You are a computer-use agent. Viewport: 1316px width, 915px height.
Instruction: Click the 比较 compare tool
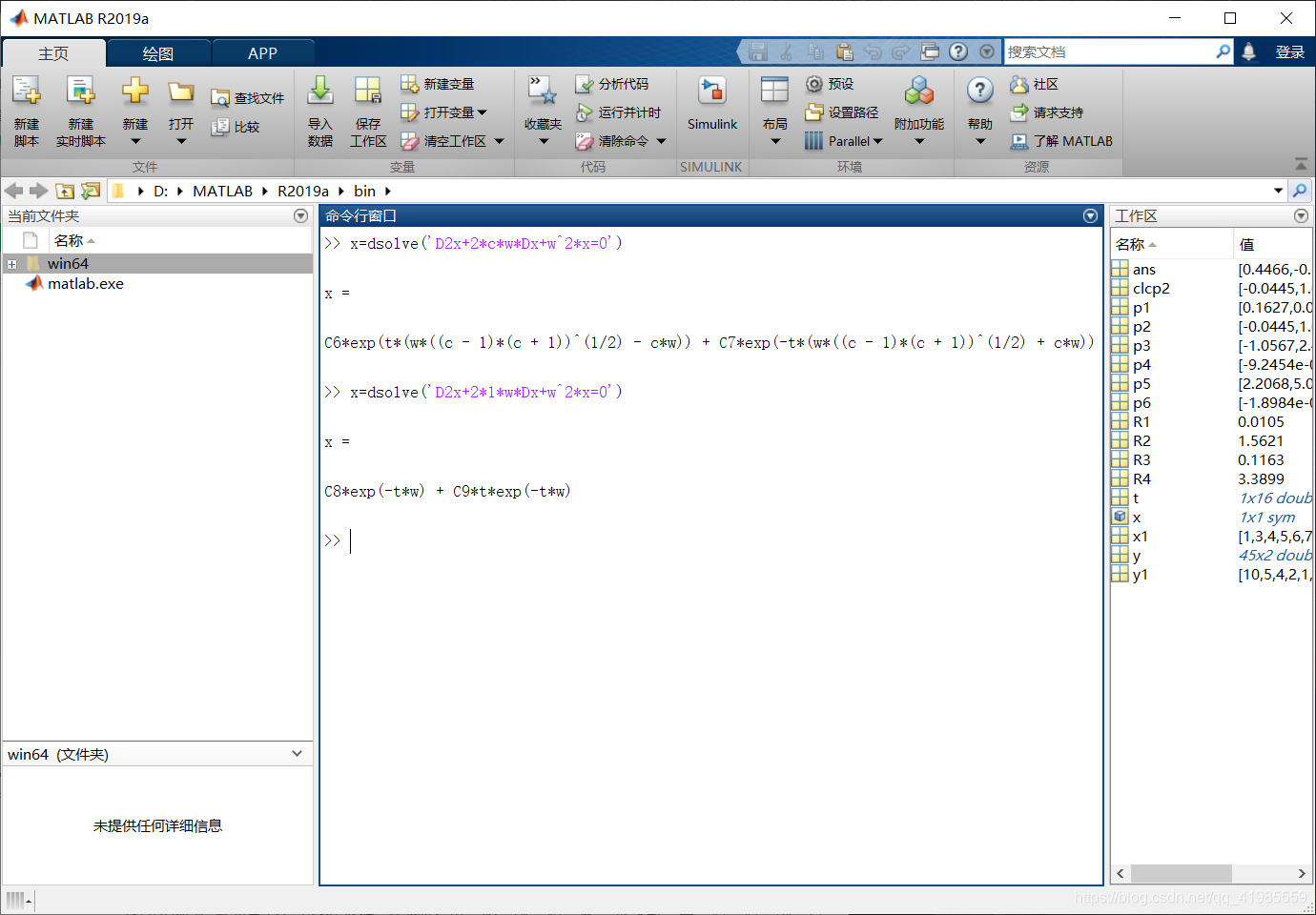click(236, 127)
